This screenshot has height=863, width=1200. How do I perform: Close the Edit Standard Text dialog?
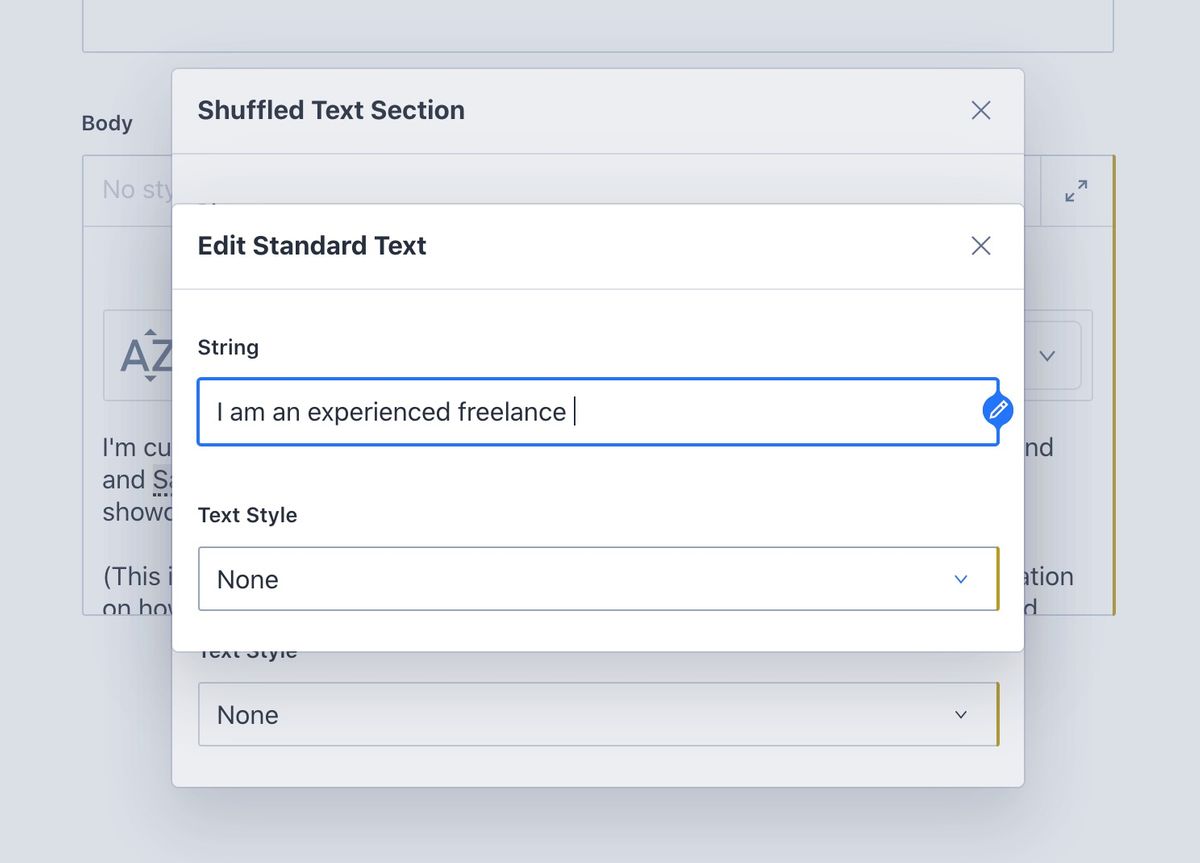[x=981, y=246]
